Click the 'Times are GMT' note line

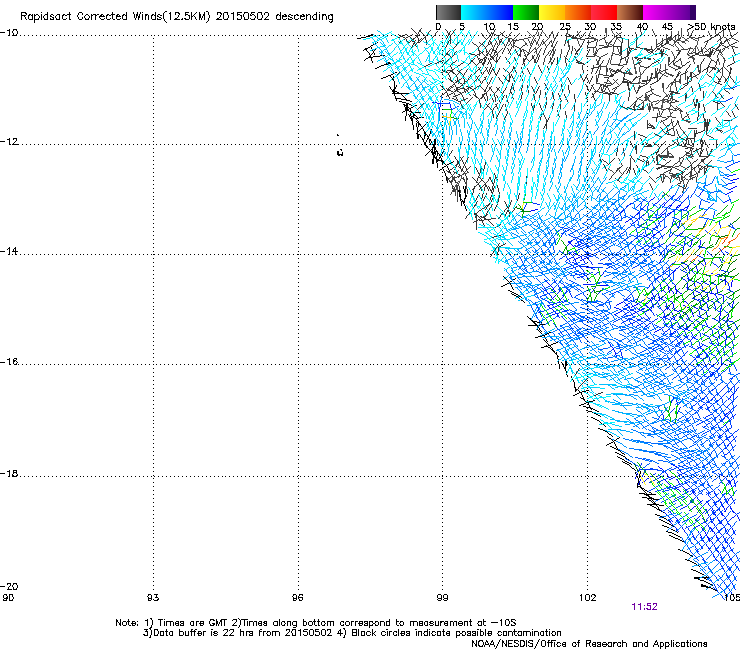[x=316, y=623]
